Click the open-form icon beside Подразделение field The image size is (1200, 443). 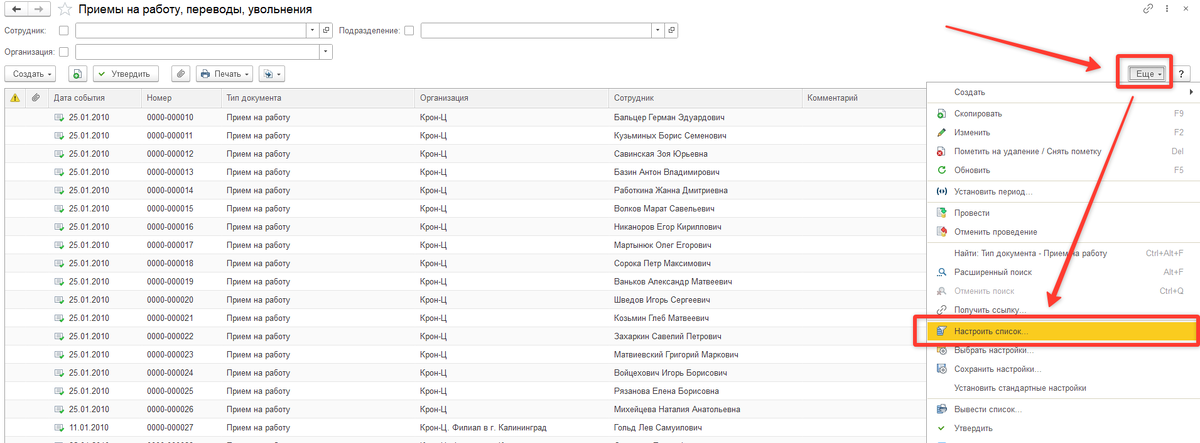coord(671,30)
